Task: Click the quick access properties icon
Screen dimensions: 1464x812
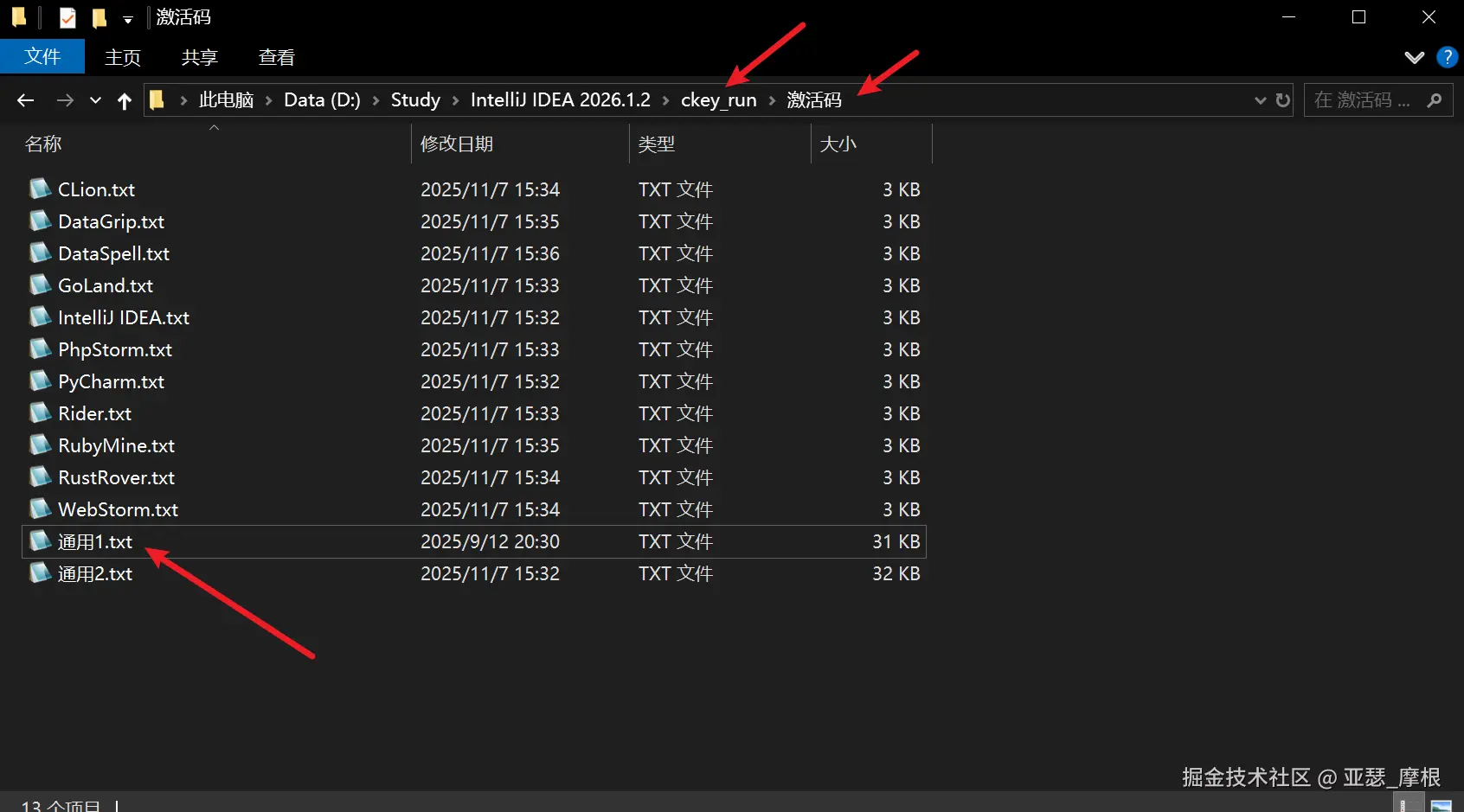Action: click(67, 17)
